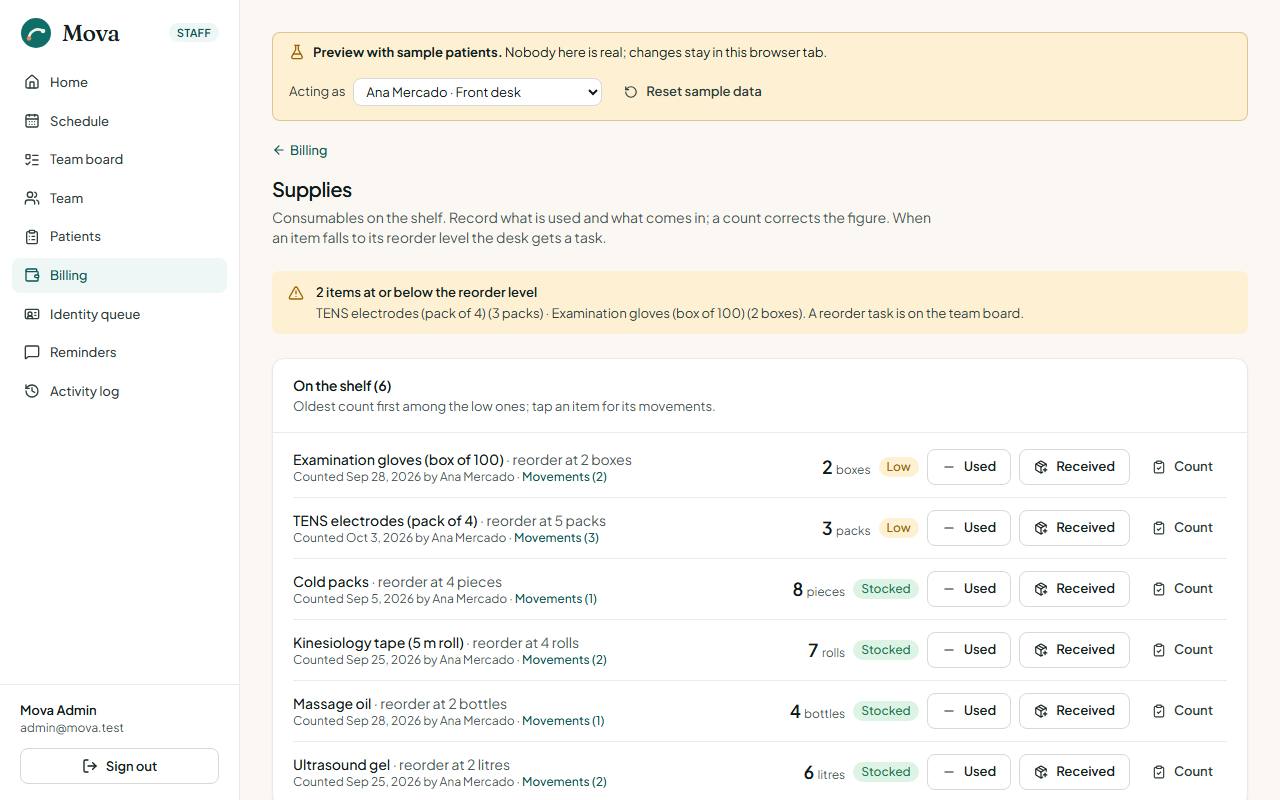
Task: Record Used for TENS electrodes
Action: point(969,528)
